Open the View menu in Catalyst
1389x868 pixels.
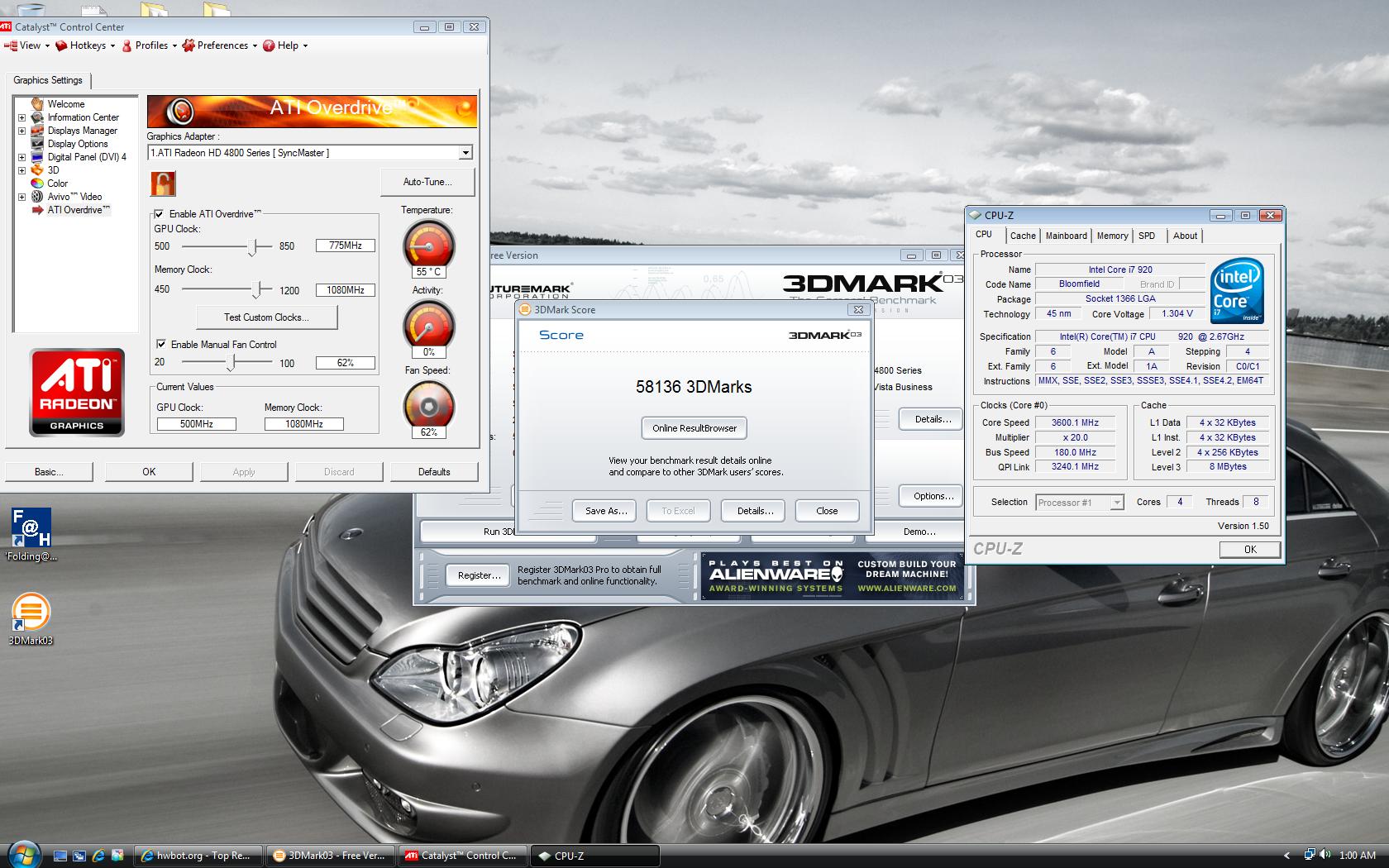coord(26,45)
